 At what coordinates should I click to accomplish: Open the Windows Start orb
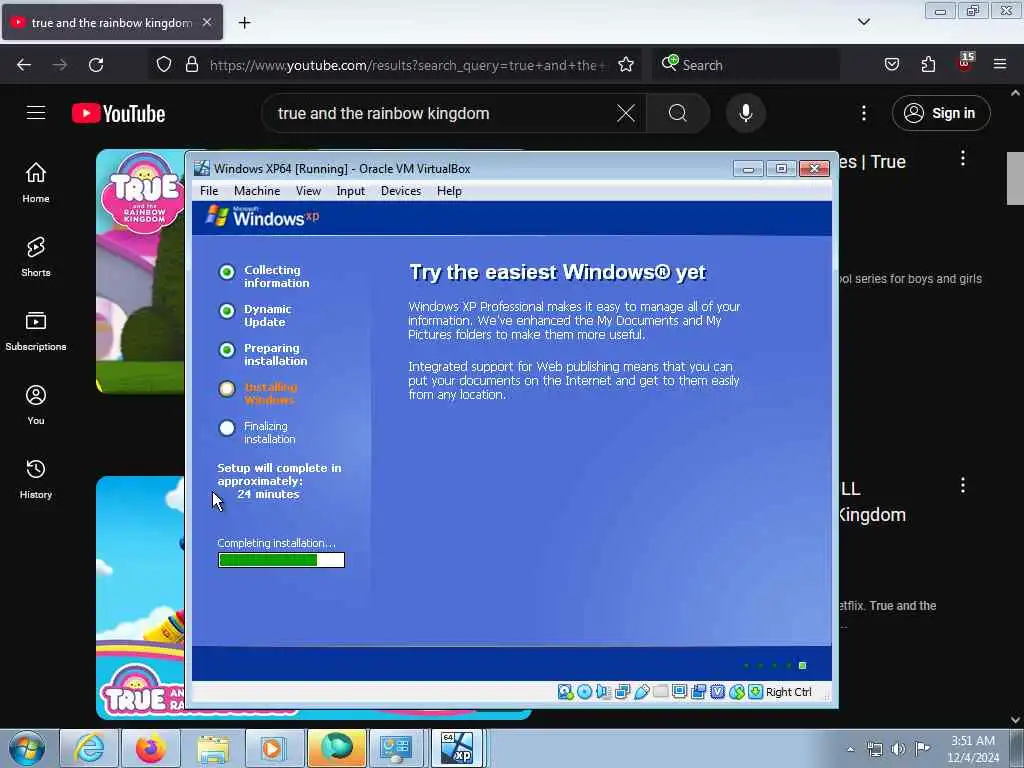click(27, 748)
